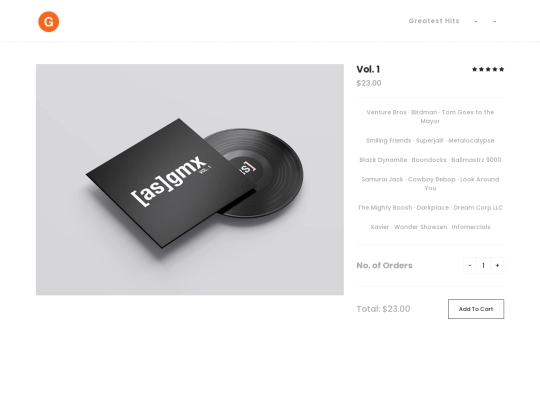Select the Mighty Boosh track line
This screenshot has height=405, width=540.
coord(430,208)
